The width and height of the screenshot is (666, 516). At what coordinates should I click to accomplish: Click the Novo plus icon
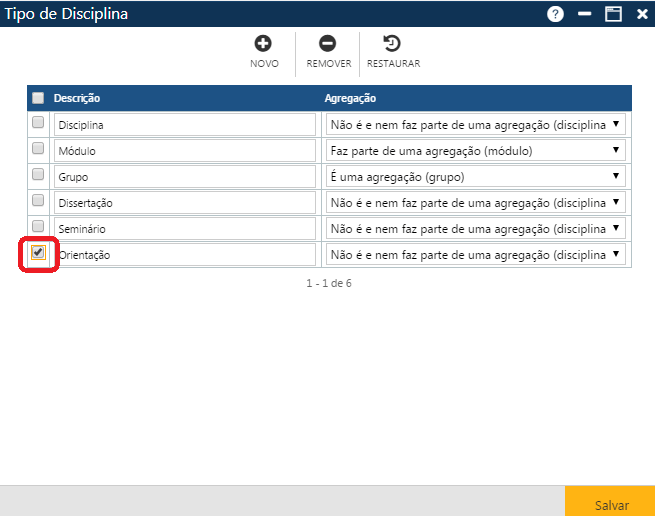click(264, 44)
